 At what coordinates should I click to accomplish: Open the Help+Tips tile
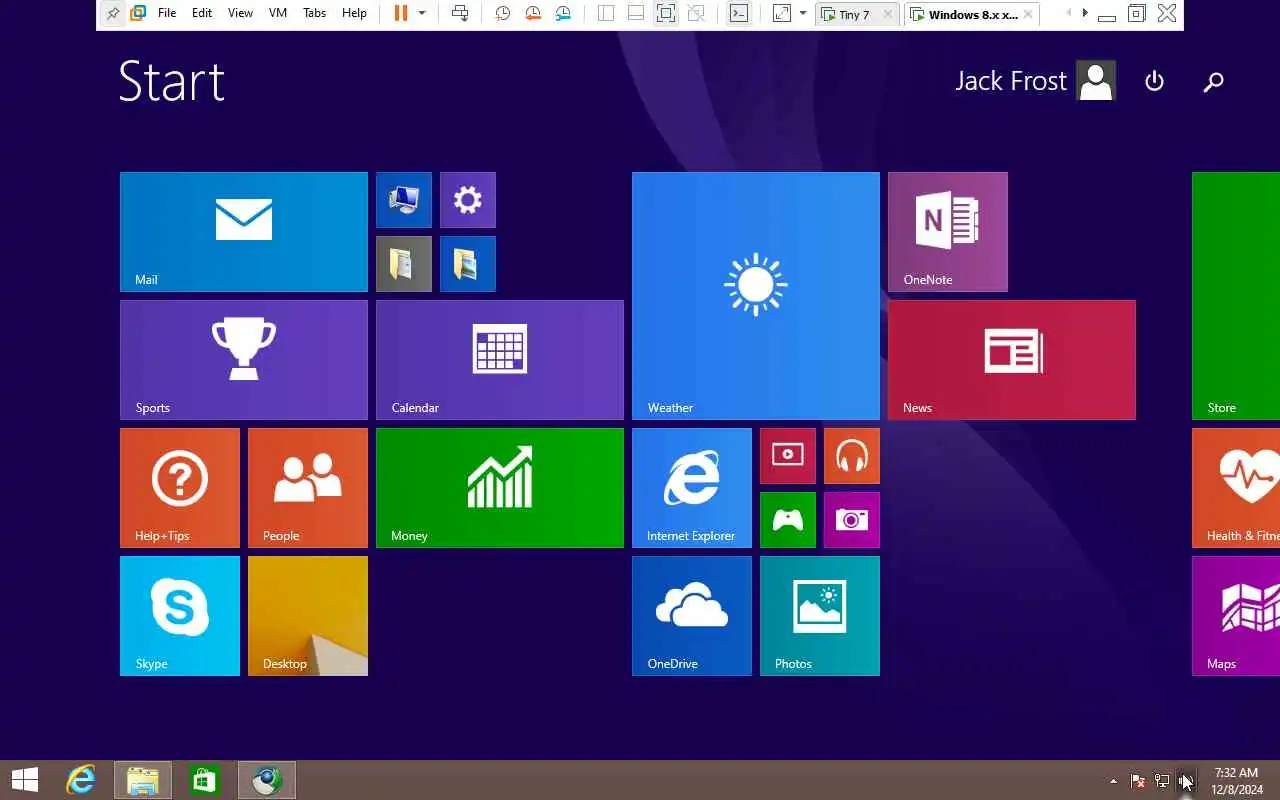[180, 488]
